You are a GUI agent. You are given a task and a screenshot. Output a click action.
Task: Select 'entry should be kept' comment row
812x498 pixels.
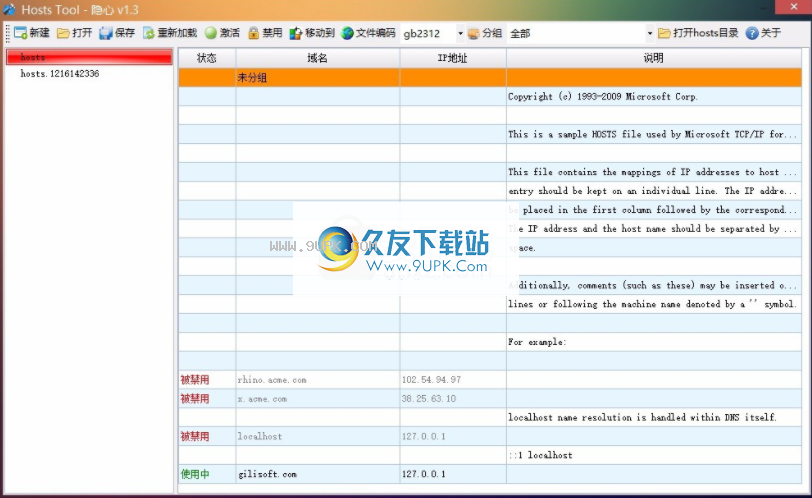[x=654, y=191]
